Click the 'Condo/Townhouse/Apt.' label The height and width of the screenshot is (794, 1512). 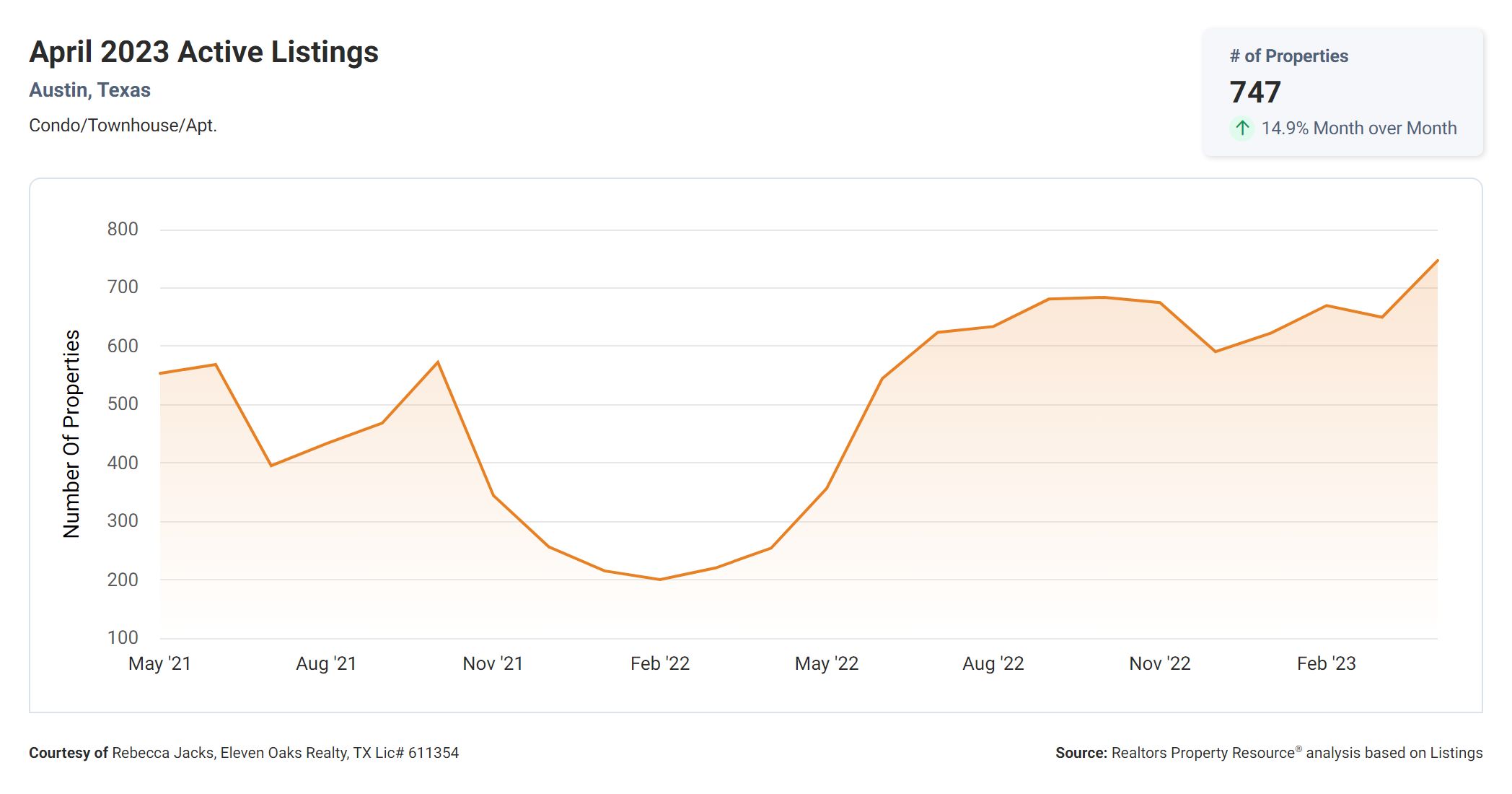123,126
